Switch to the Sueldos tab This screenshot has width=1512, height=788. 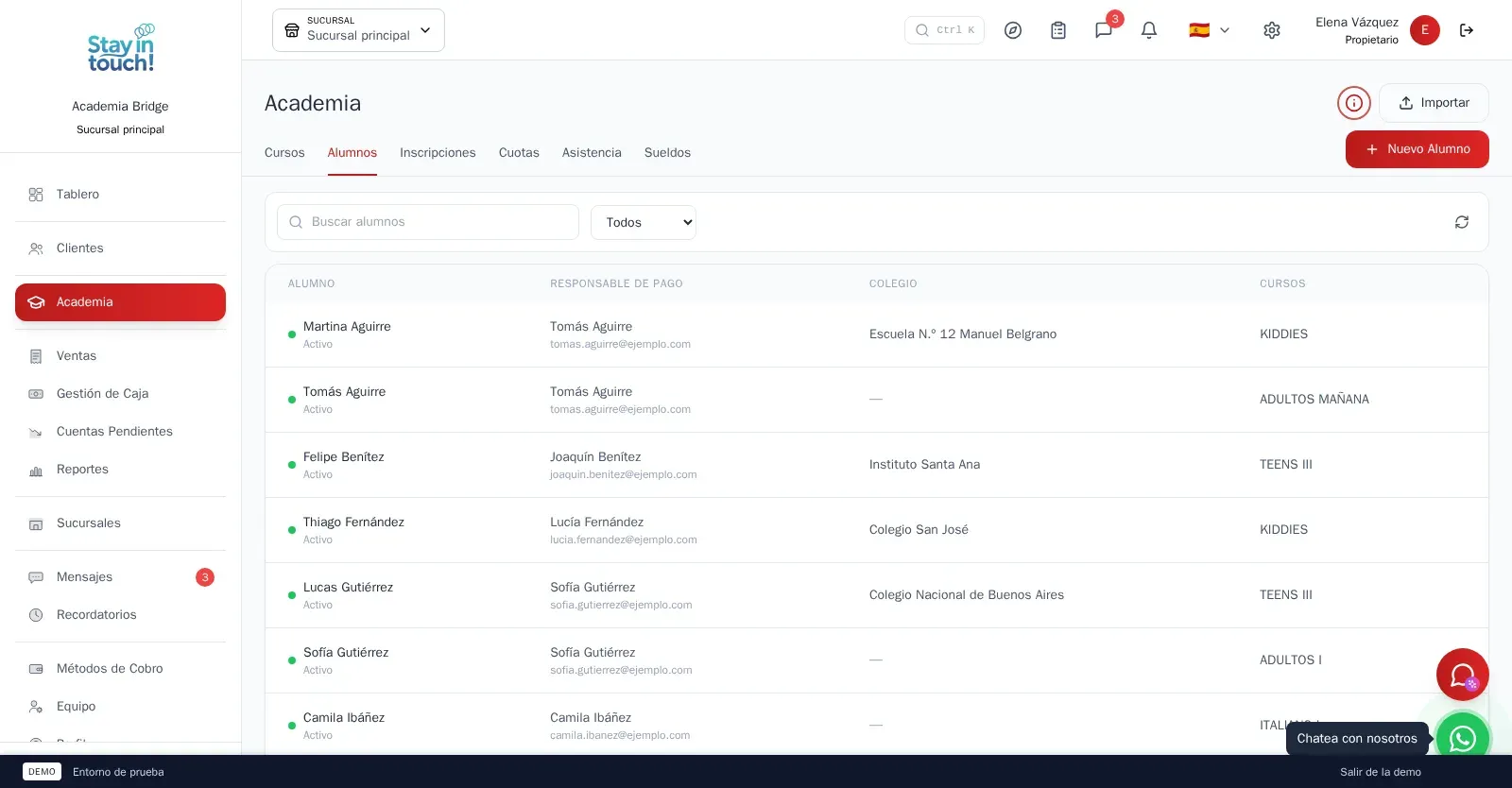667,153
